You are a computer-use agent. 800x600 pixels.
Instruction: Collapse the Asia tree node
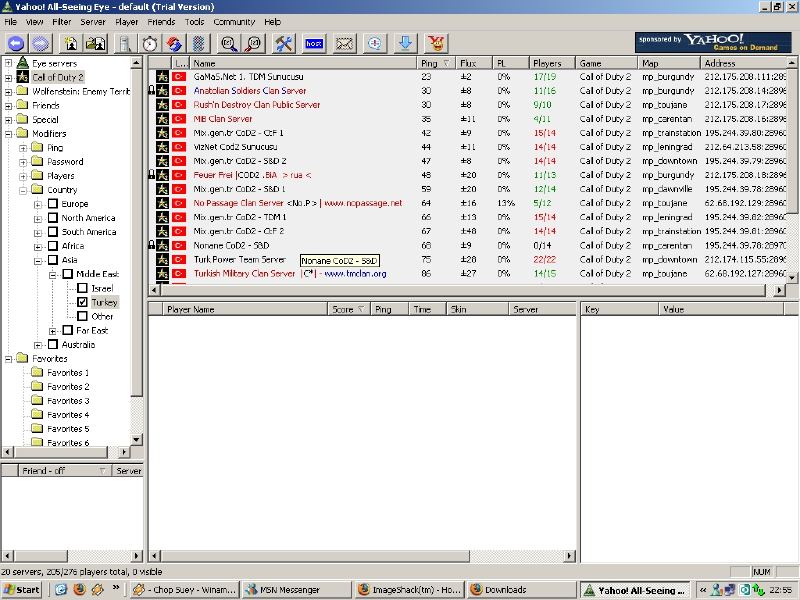(38, 260)
